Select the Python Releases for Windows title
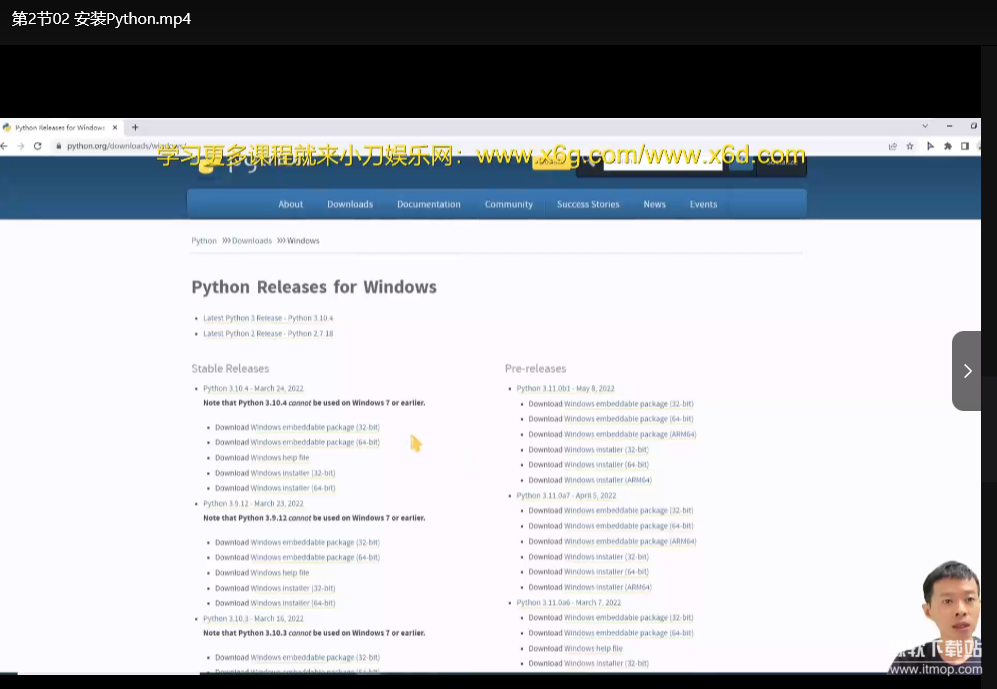 tap(314, 287)
